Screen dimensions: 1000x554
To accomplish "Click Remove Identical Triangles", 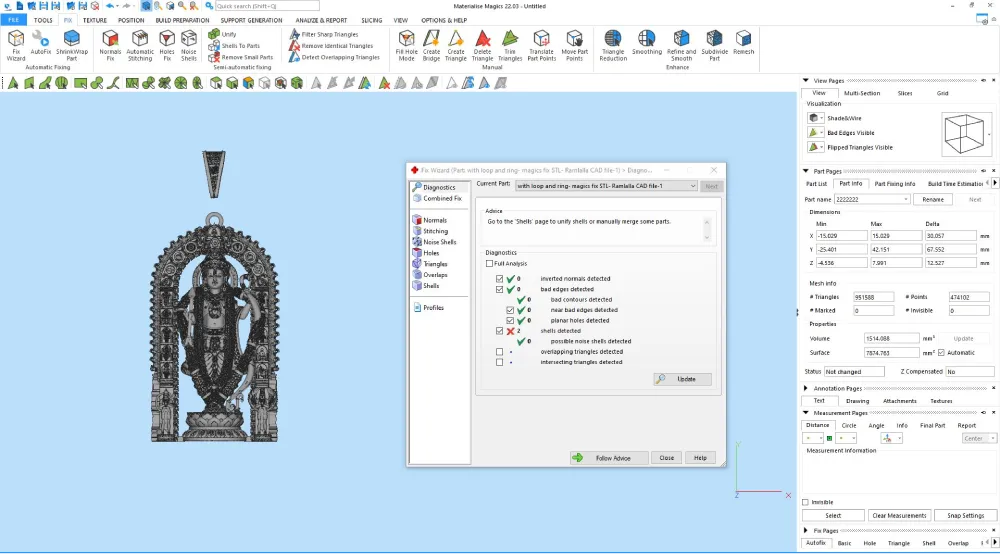I will pos(331,46).
